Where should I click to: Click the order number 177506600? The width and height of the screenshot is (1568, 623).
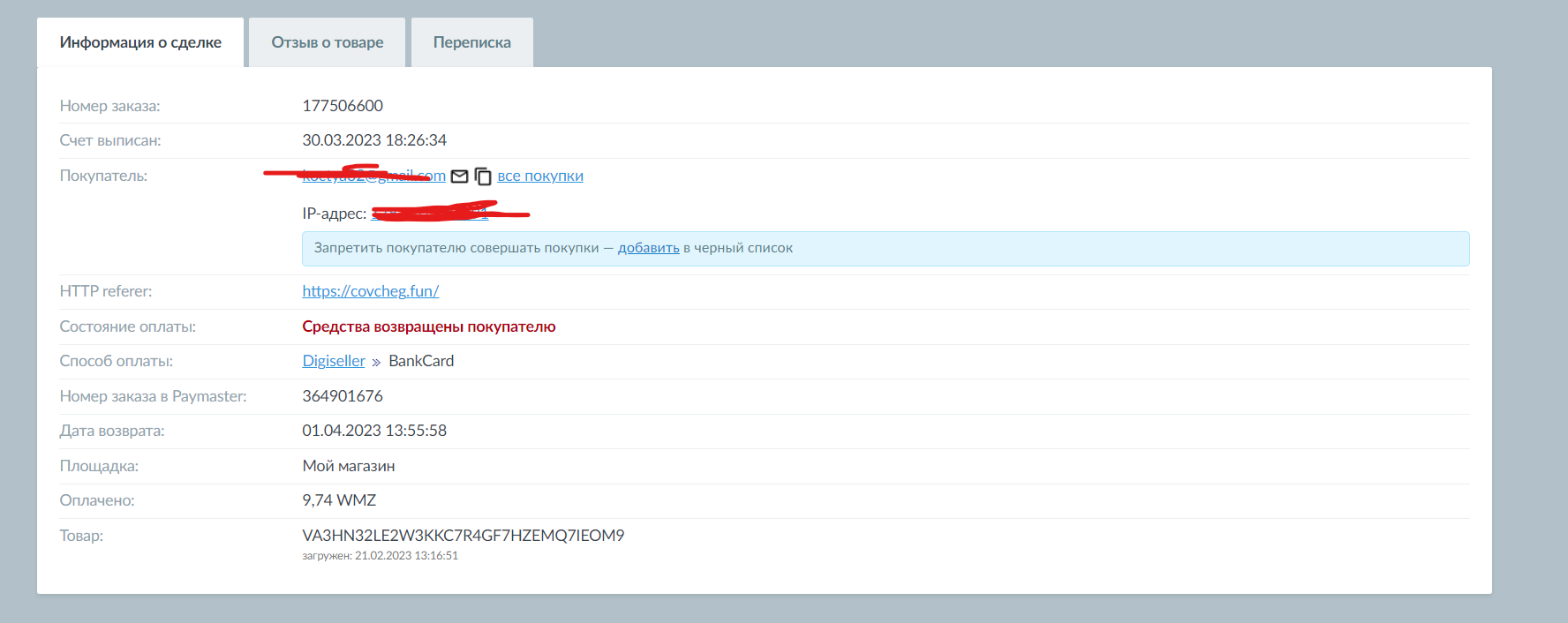click(x=343, y=106)
